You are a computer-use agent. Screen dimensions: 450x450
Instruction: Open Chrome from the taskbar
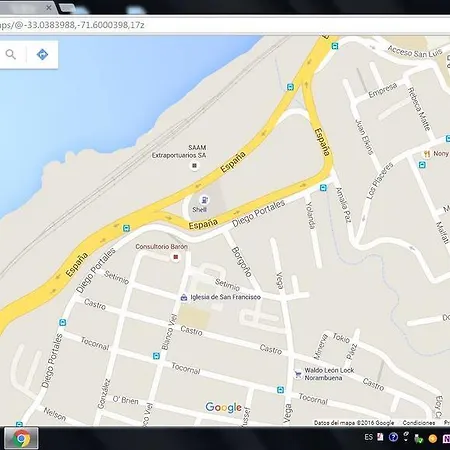(21, 438)
